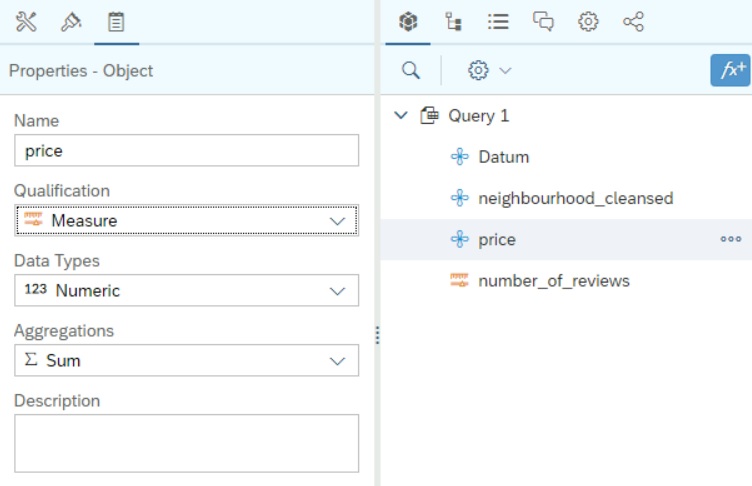752x486 pixels.
Task: Open the document structure tree icon
Action: point(453,21)
